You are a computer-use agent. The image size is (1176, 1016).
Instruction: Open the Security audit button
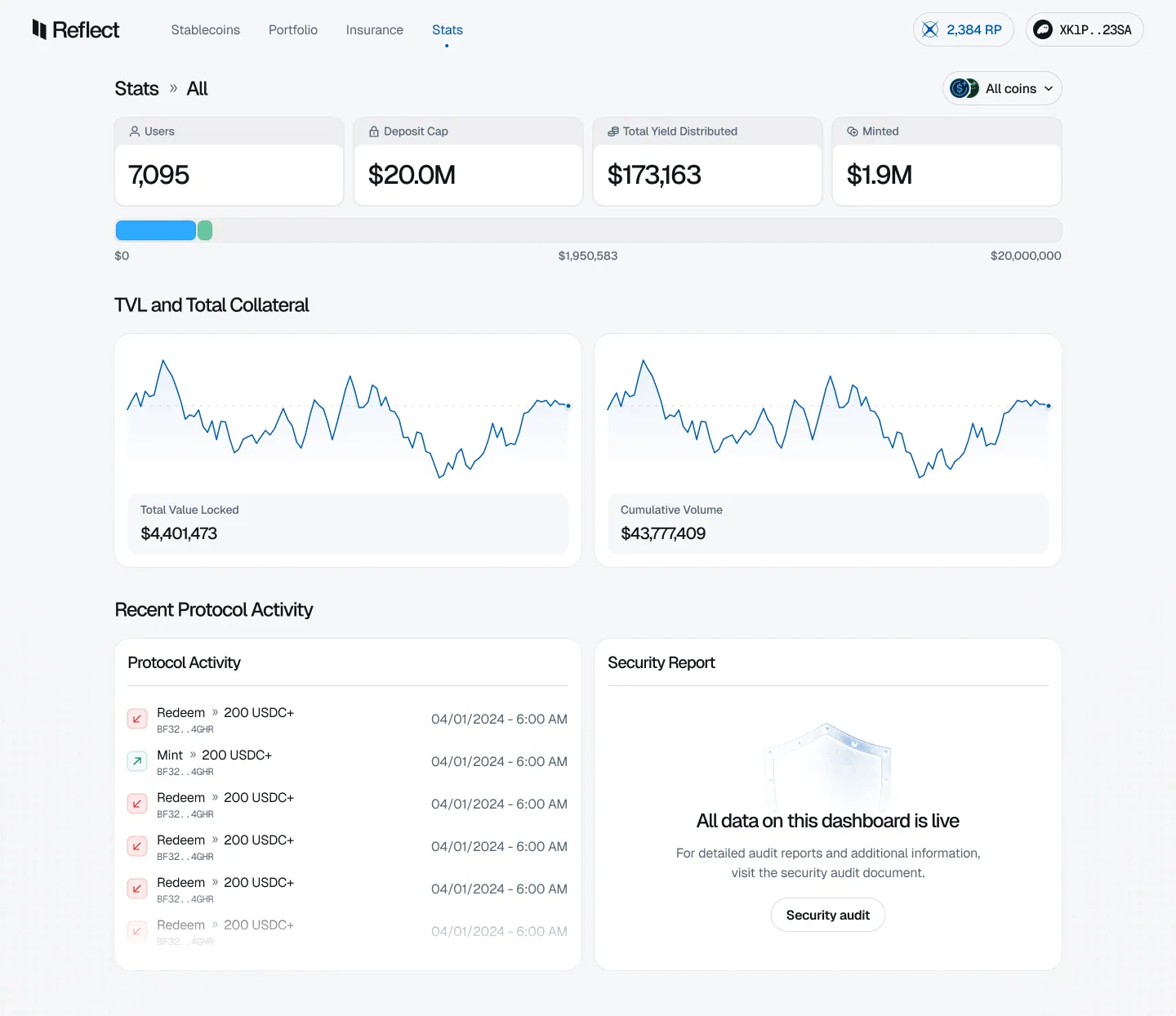tap(828, 915)
